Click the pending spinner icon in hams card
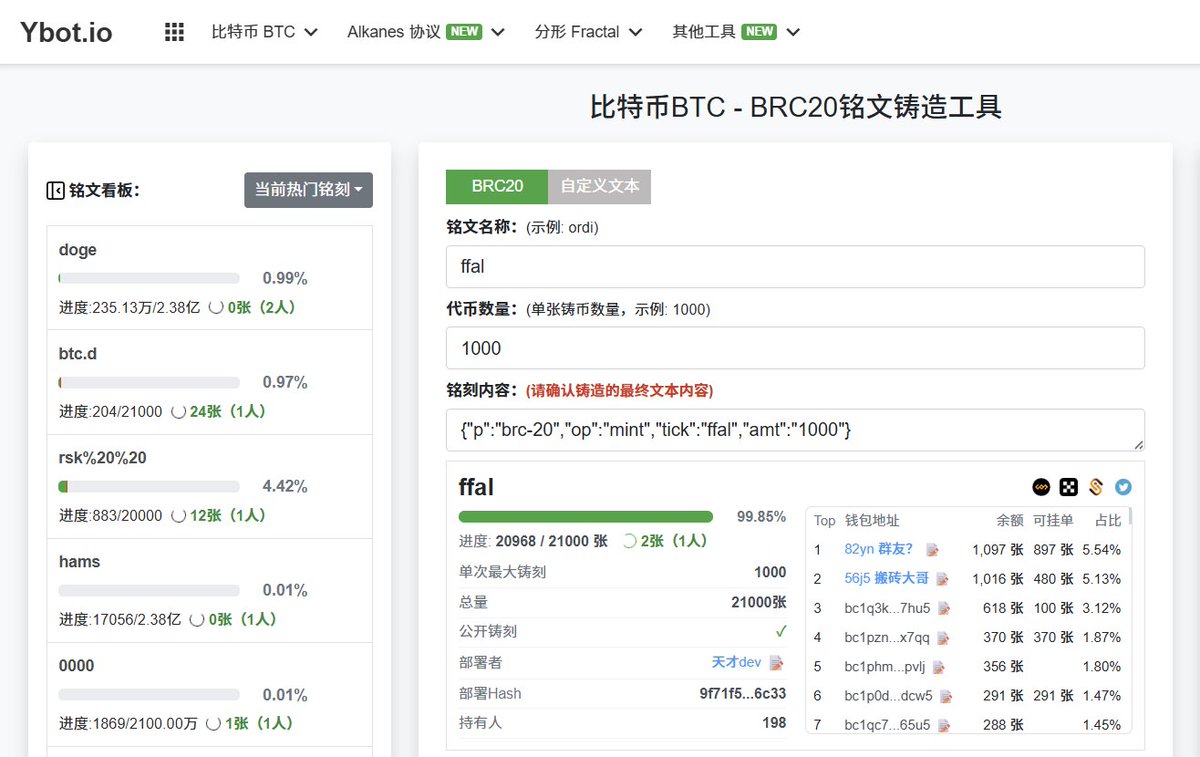 point(197,619)
